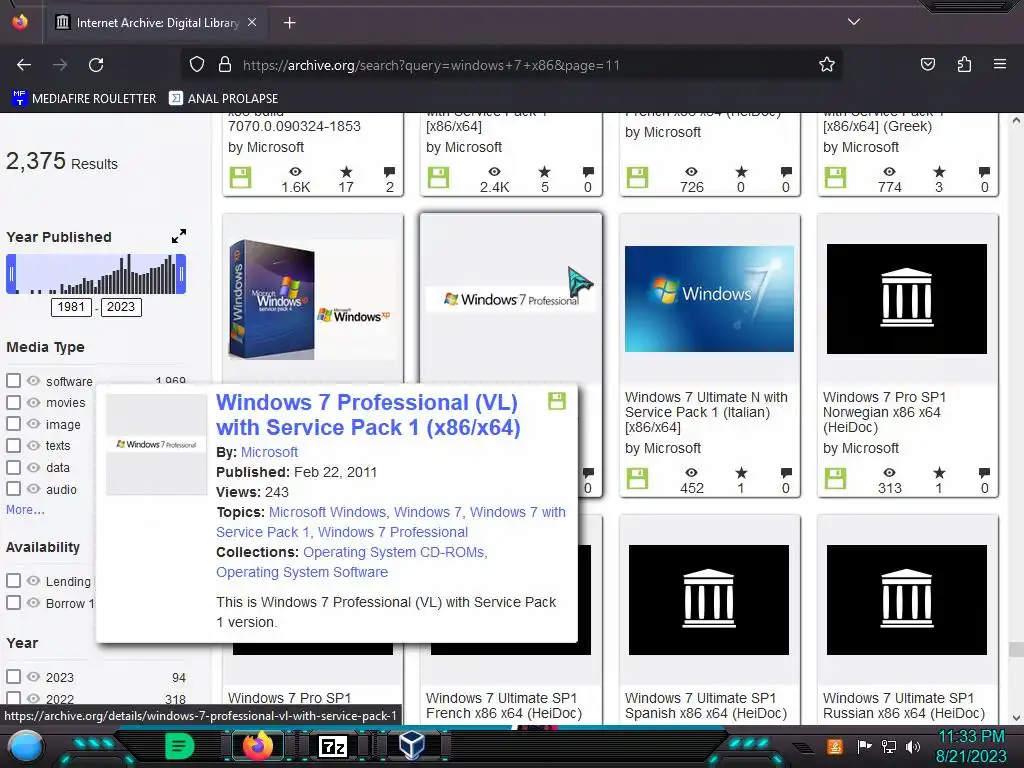1024x768 pixels.
Task: Open the taskbar clock and date
Action: tap(971, 746)
